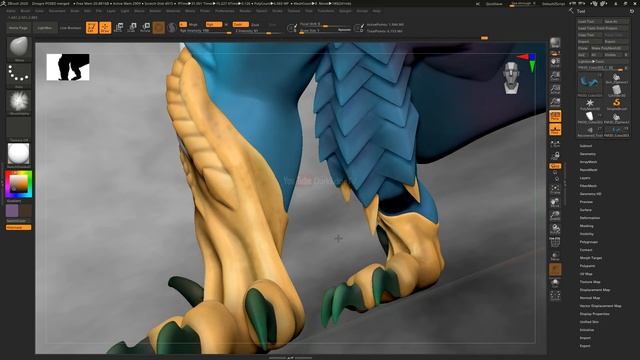Select the PolyMesh3D star tool
The width and height of the screenshot is (640, 360).
[590, 104]
